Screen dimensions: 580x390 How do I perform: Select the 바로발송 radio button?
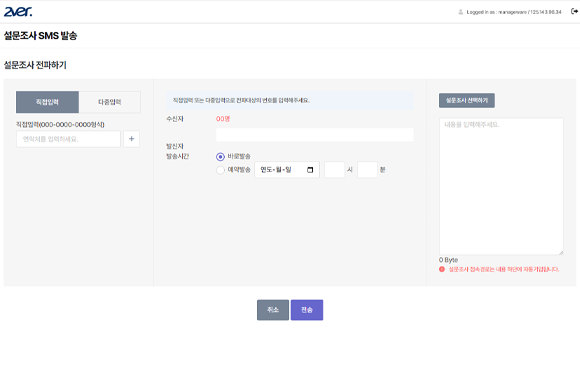[x=220, y=157]
